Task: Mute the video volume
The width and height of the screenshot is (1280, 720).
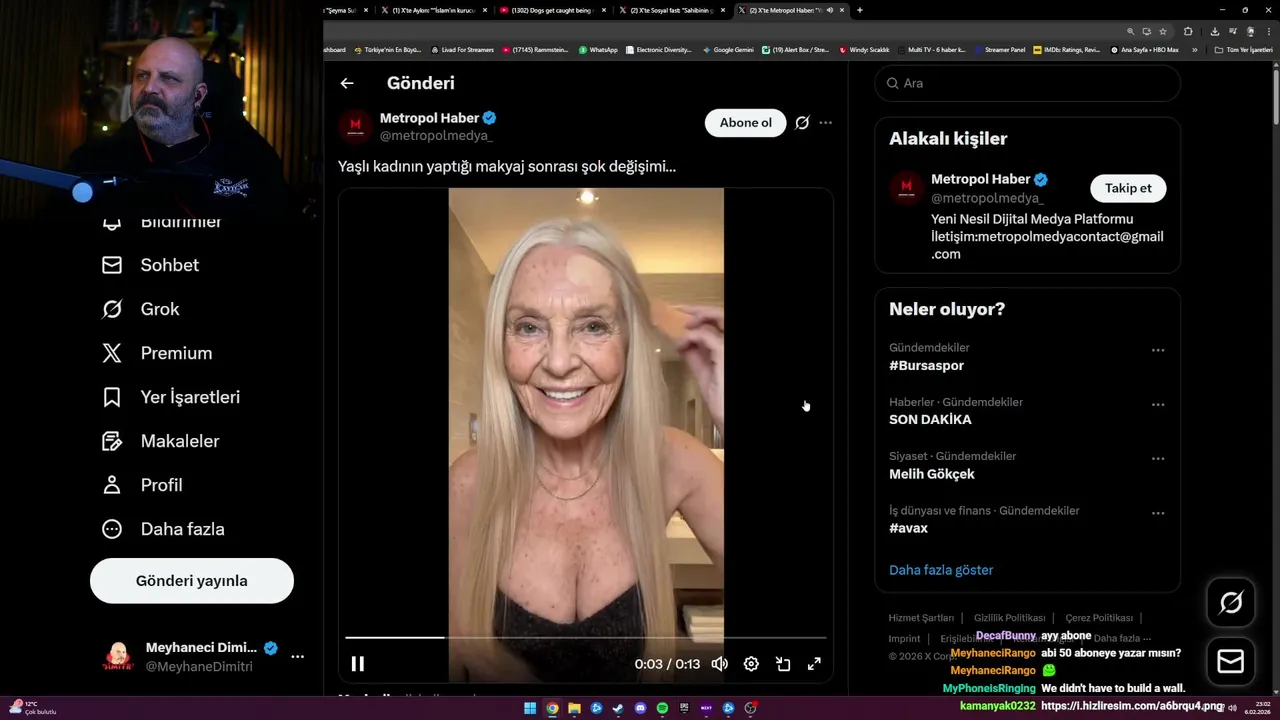Action: (719, 664)
